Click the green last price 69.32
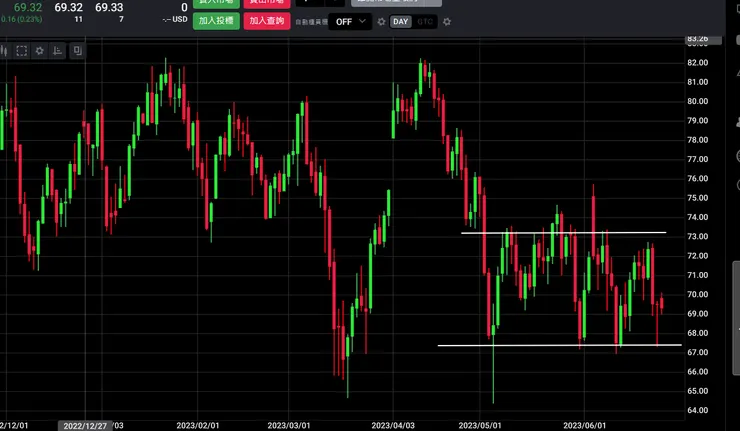Viewport: 740px width, 431px height. (x=28, y=8)
